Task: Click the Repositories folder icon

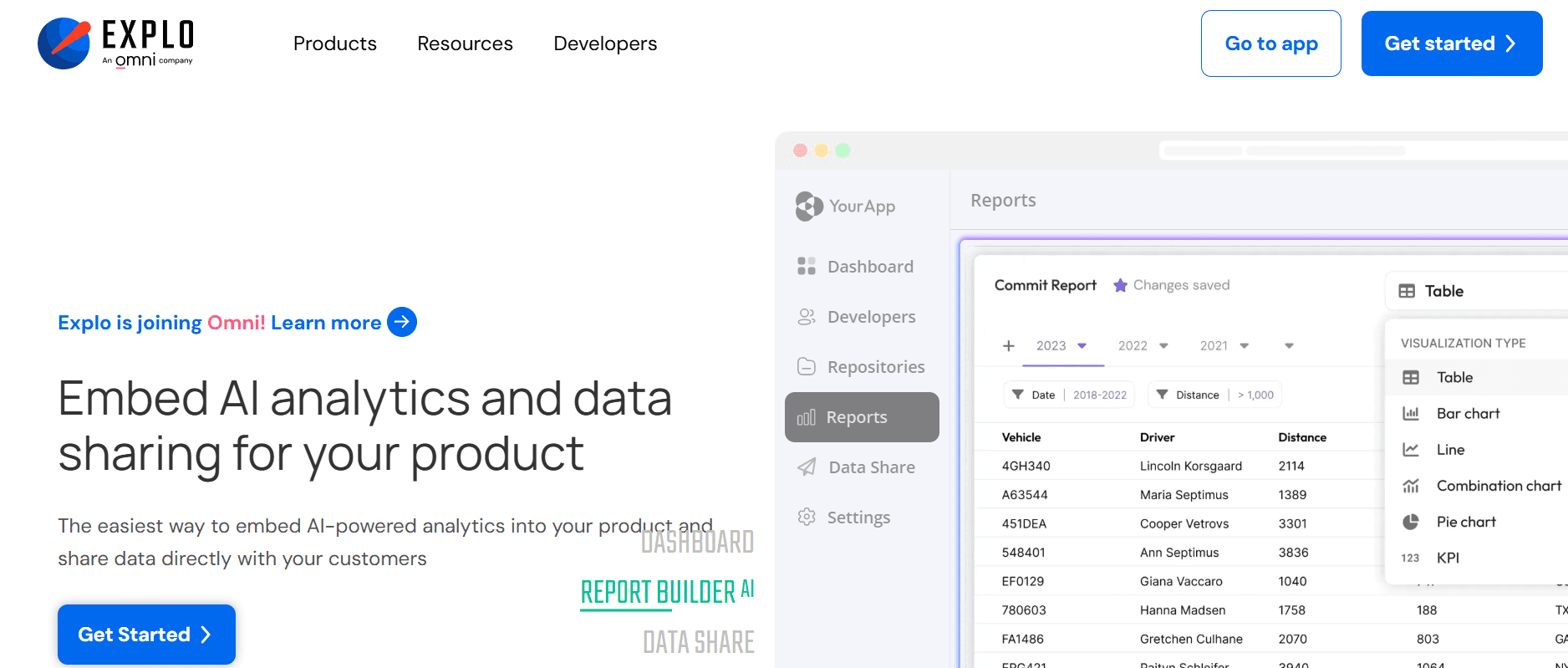Action: (x=807, y=366)
